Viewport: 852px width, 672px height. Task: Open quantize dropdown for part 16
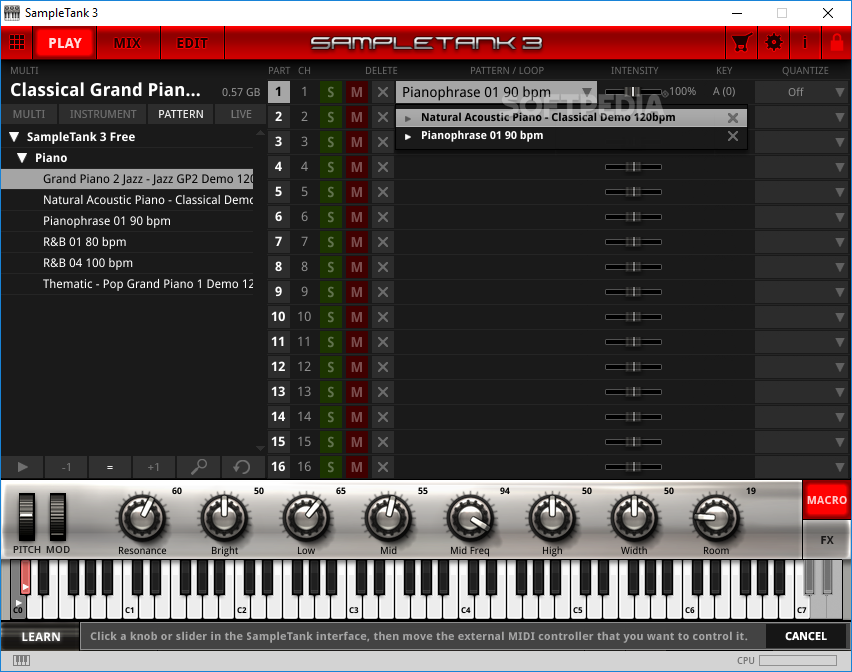[x=801, y=467]
